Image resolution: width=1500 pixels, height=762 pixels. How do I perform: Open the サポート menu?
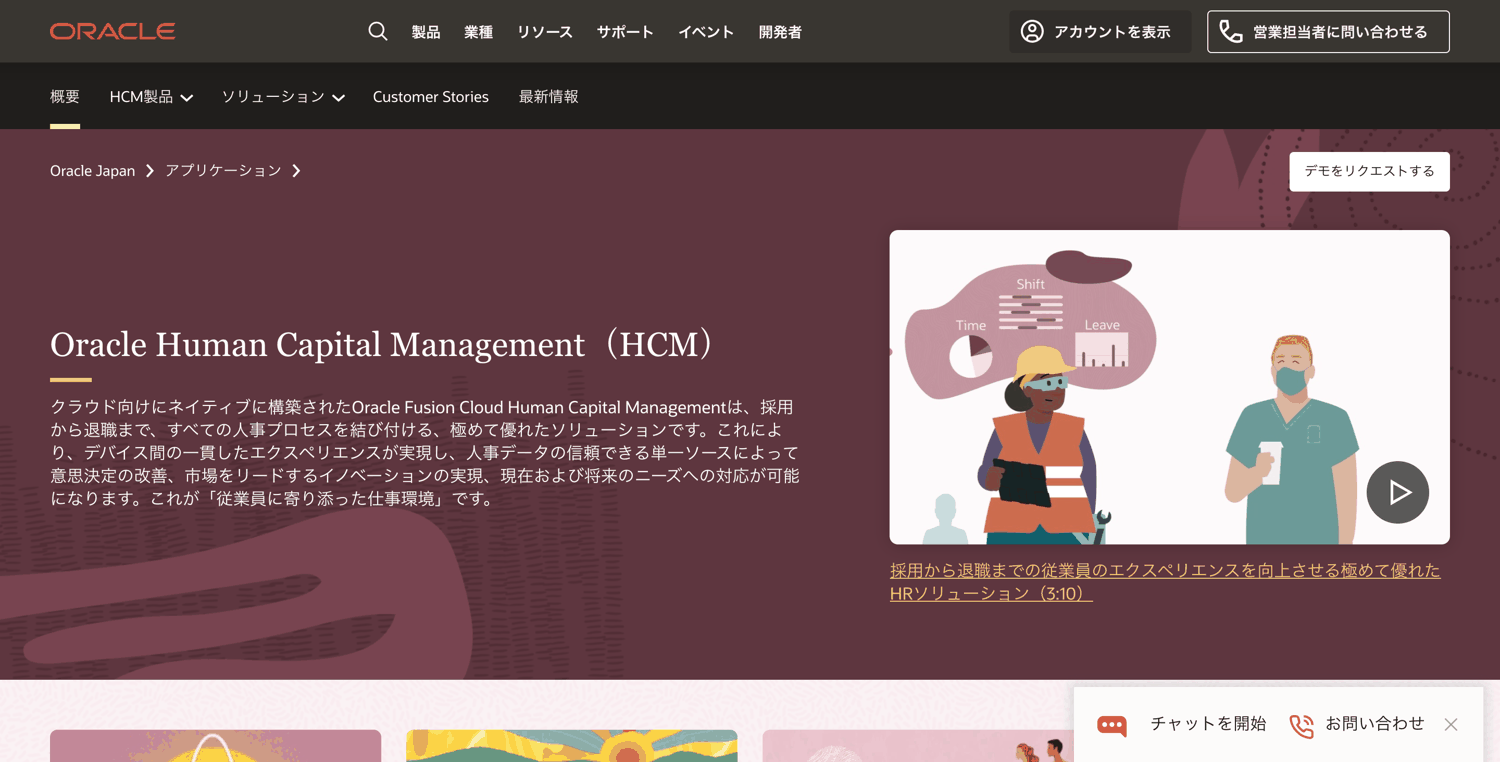(625, 32)
